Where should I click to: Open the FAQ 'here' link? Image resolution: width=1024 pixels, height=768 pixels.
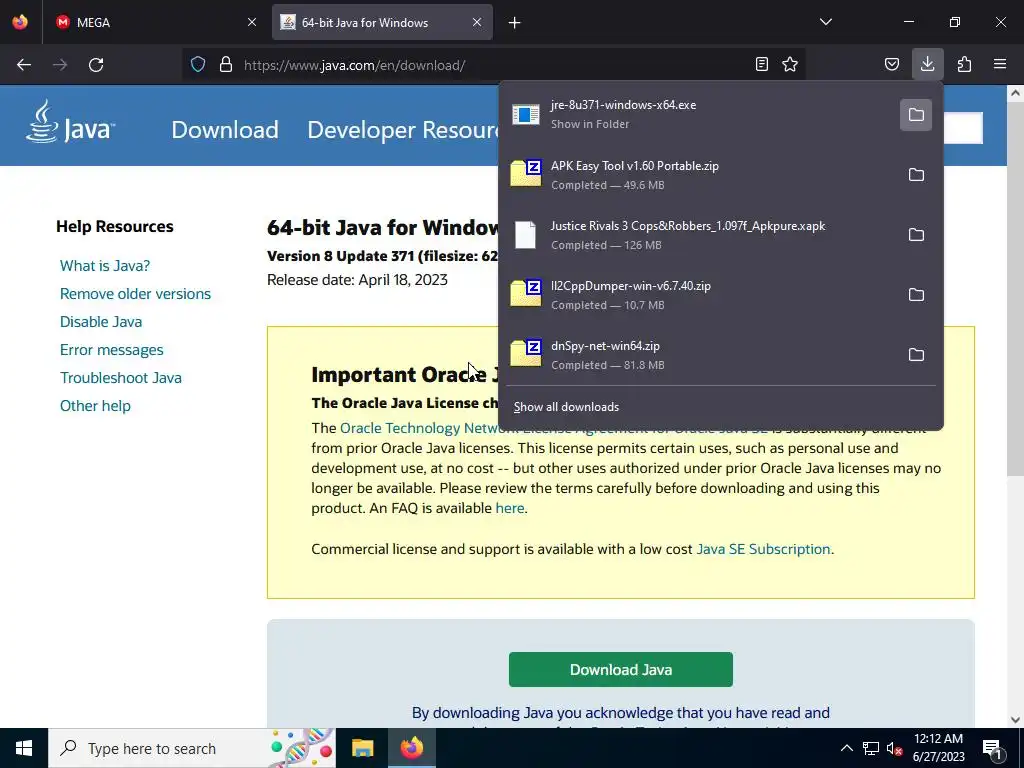[509, 508]
